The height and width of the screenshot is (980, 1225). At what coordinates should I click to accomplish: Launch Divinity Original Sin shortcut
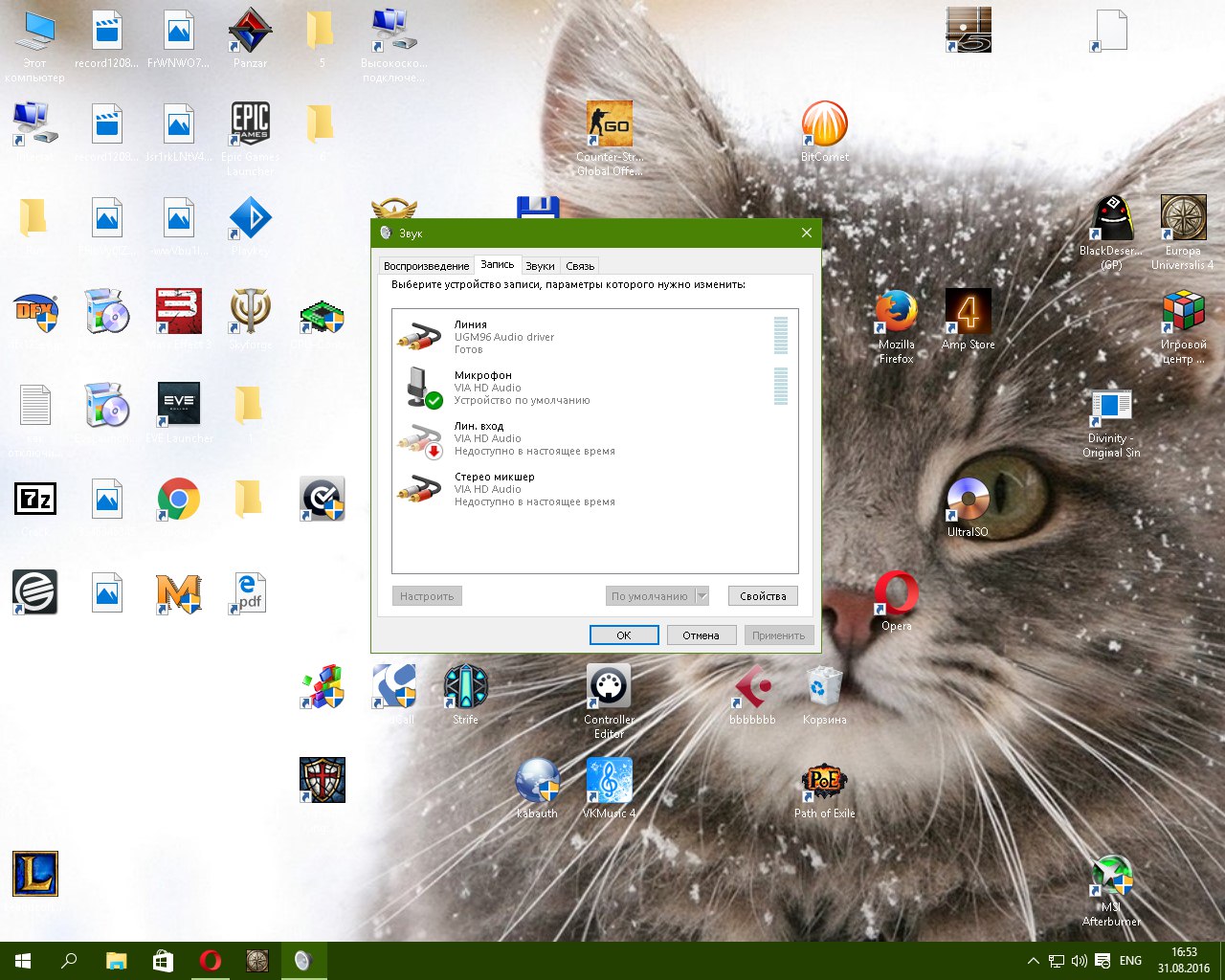click(1111, 421)
